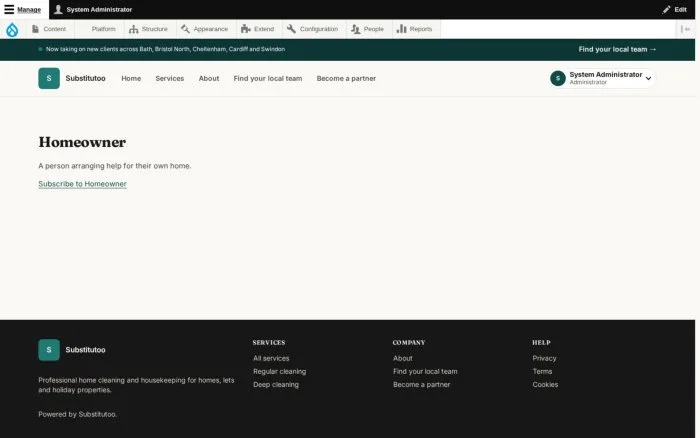Open footer Become a partner link
700x438 pixels.
pyautogui.click(x=421, y=384)
